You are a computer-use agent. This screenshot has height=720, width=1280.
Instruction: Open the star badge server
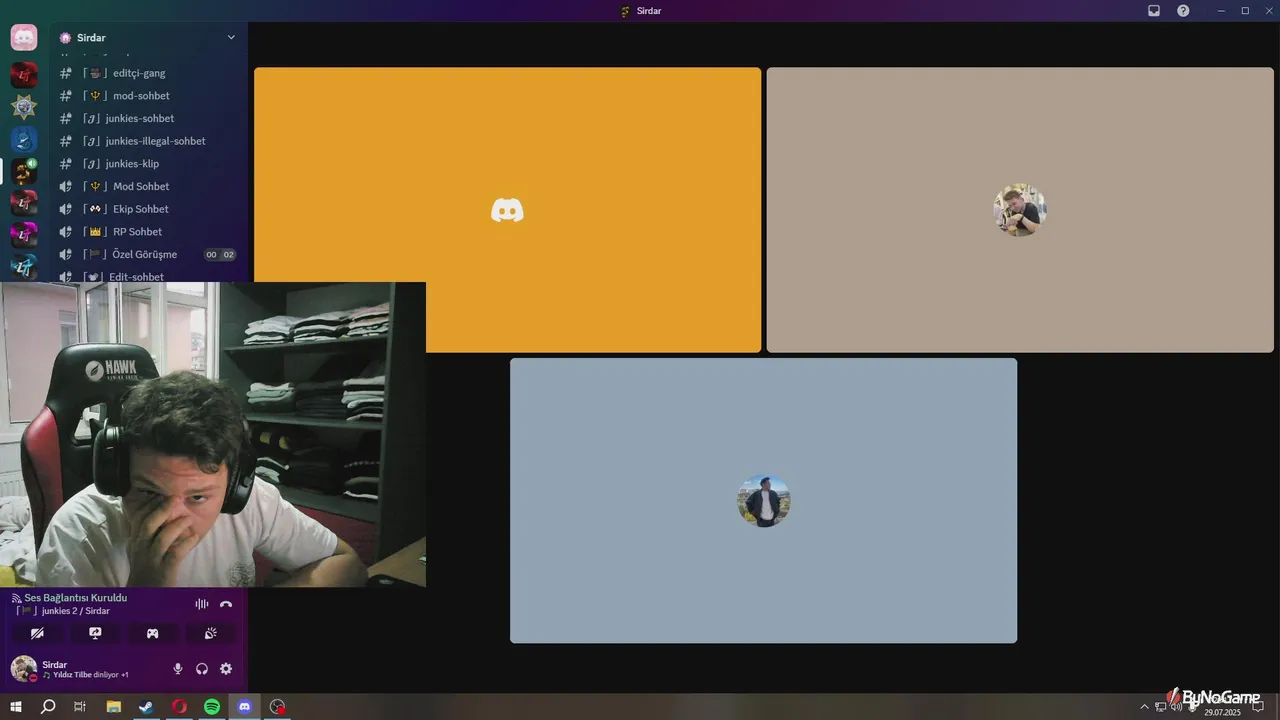coord(24,107)
